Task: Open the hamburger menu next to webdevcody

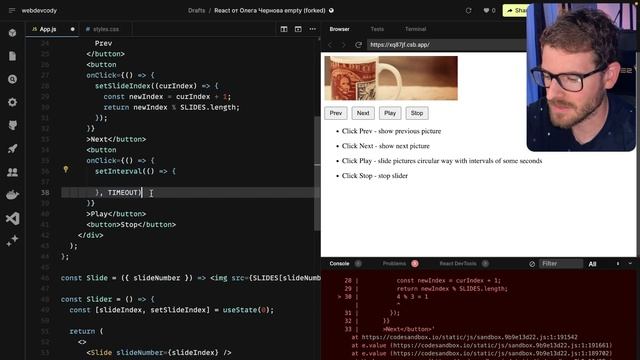Action: click(12, 11)
